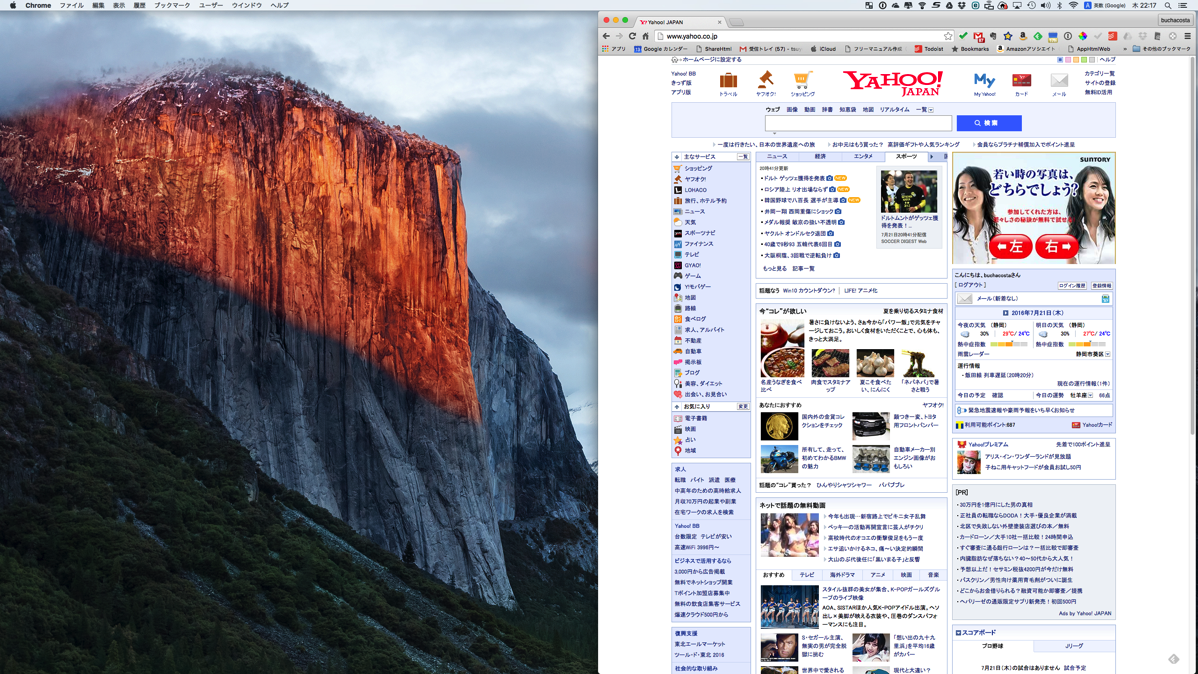Click the ログイン履歴 button
1198x674 pixels.
tap(1072, 285)
